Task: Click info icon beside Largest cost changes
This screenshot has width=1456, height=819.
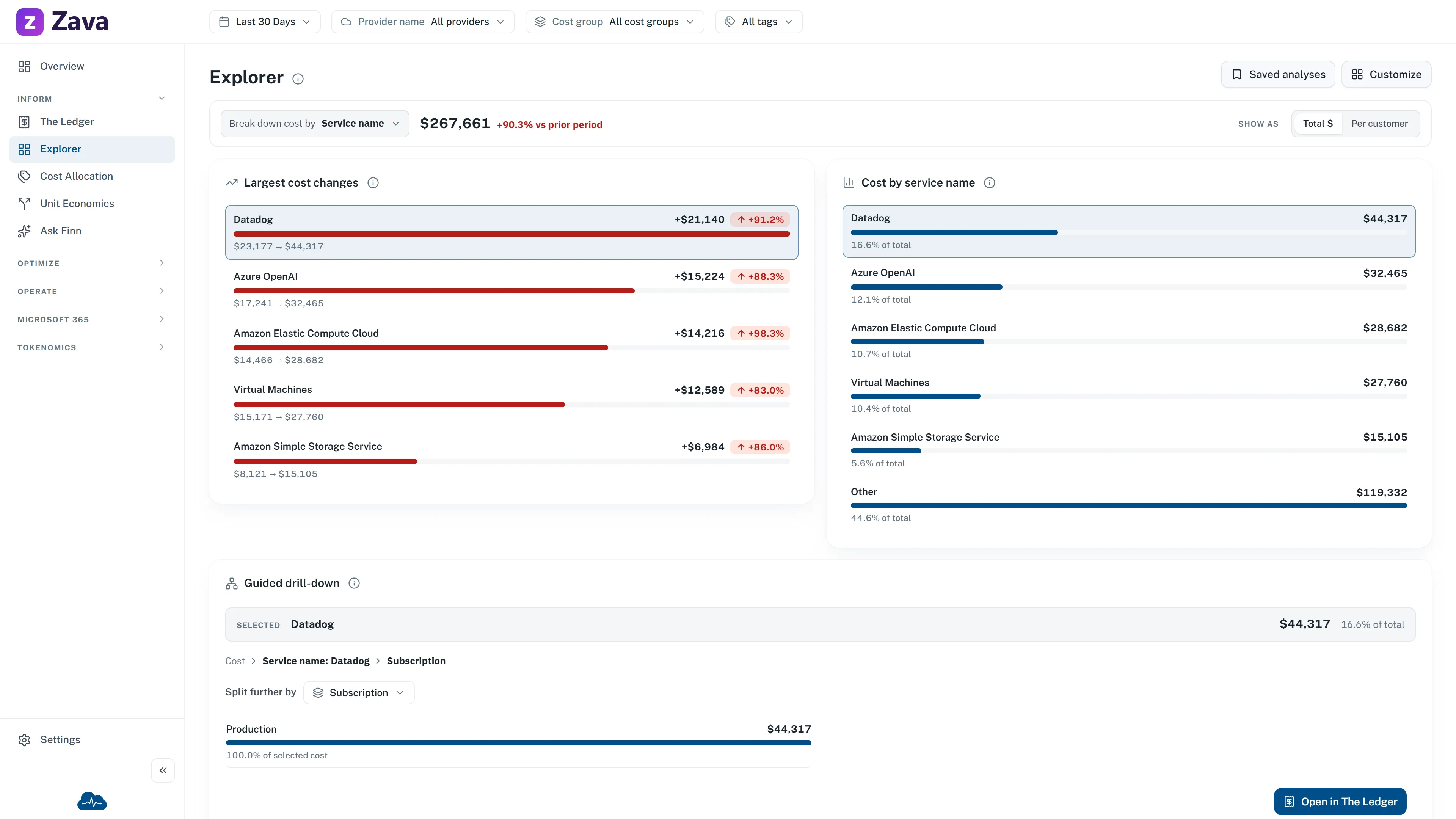Action: pyautogui.click(x=373, y=182)
